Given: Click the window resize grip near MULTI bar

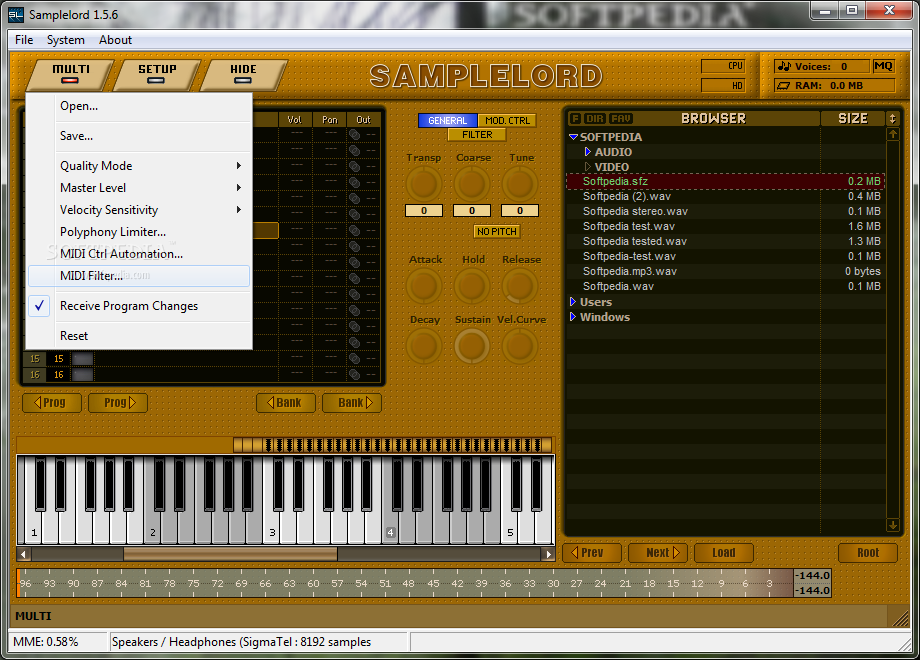Looking at the screenshot, I should (899, 617).
